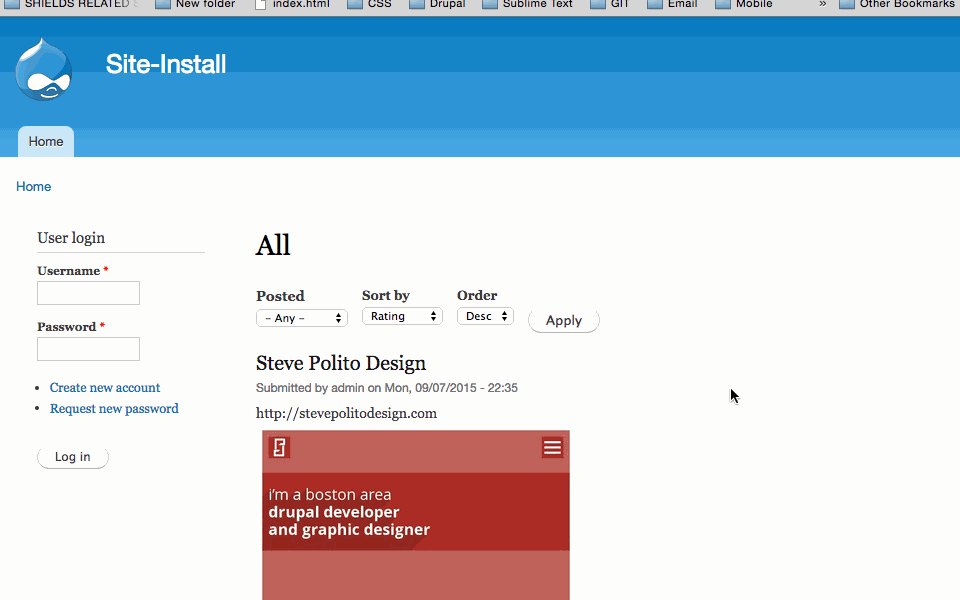Open the Mobile bookmarks folder
This screenshot has width=960, height=600.
click(x=744, y=4)
